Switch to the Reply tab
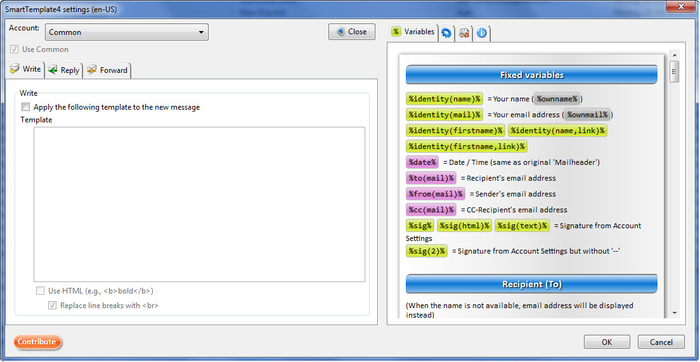This screenshot has width=700, height=362. point(64,70)
